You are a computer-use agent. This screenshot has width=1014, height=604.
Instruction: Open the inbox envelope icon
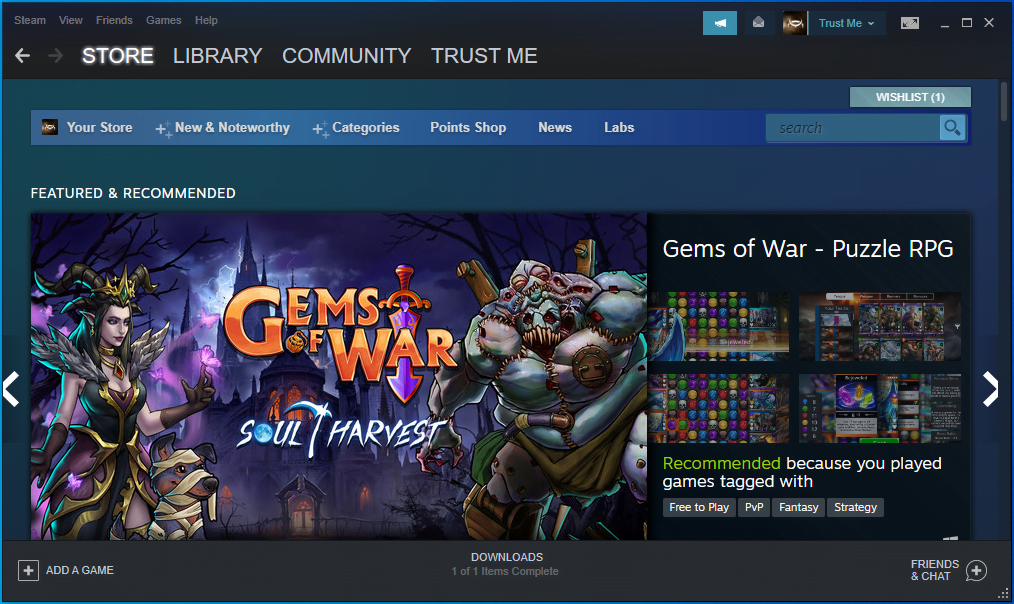[x=759, y=23]
